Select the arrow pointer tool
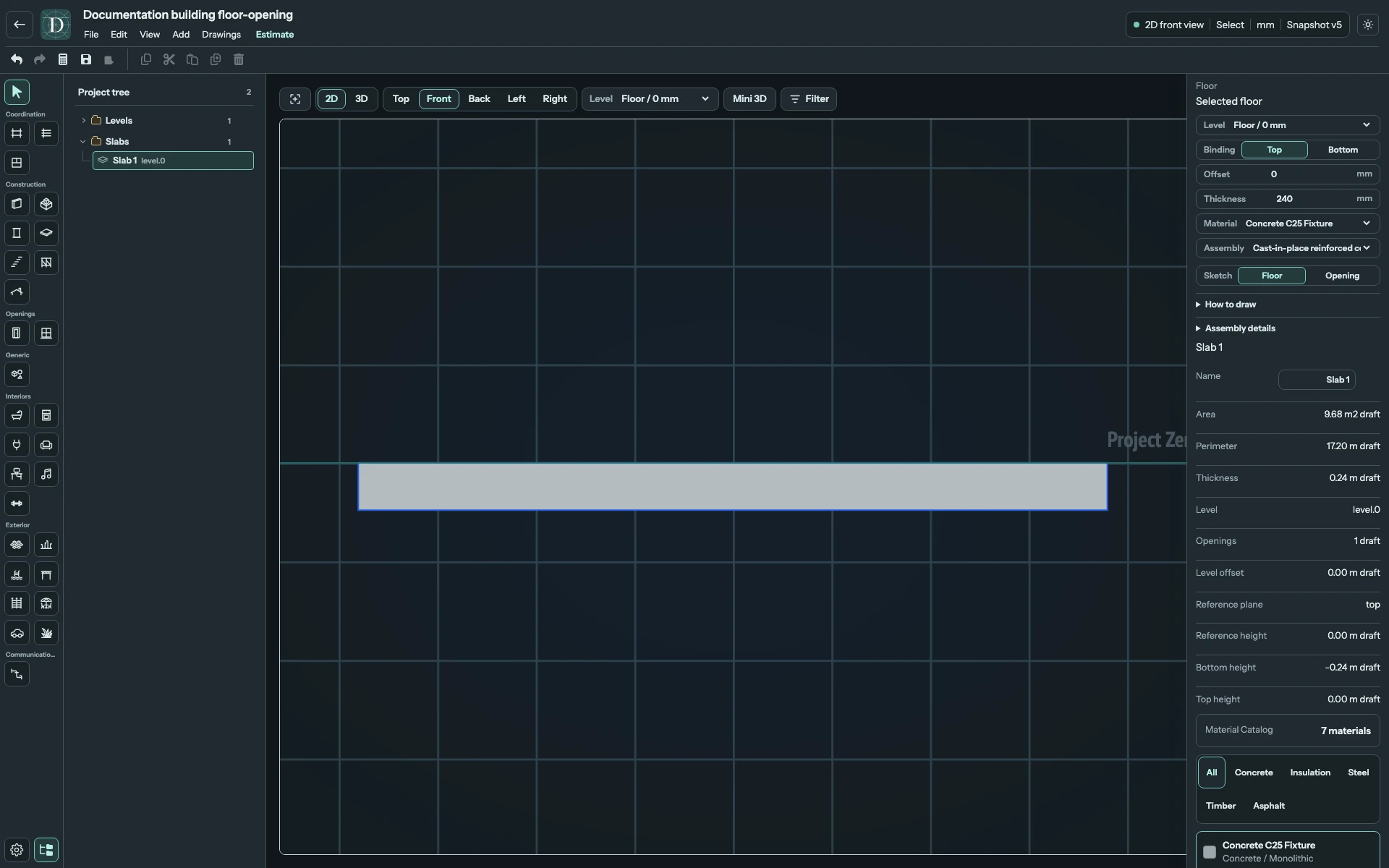The width and height of the screenshot is (1389, 868). [x=17, y=92]
